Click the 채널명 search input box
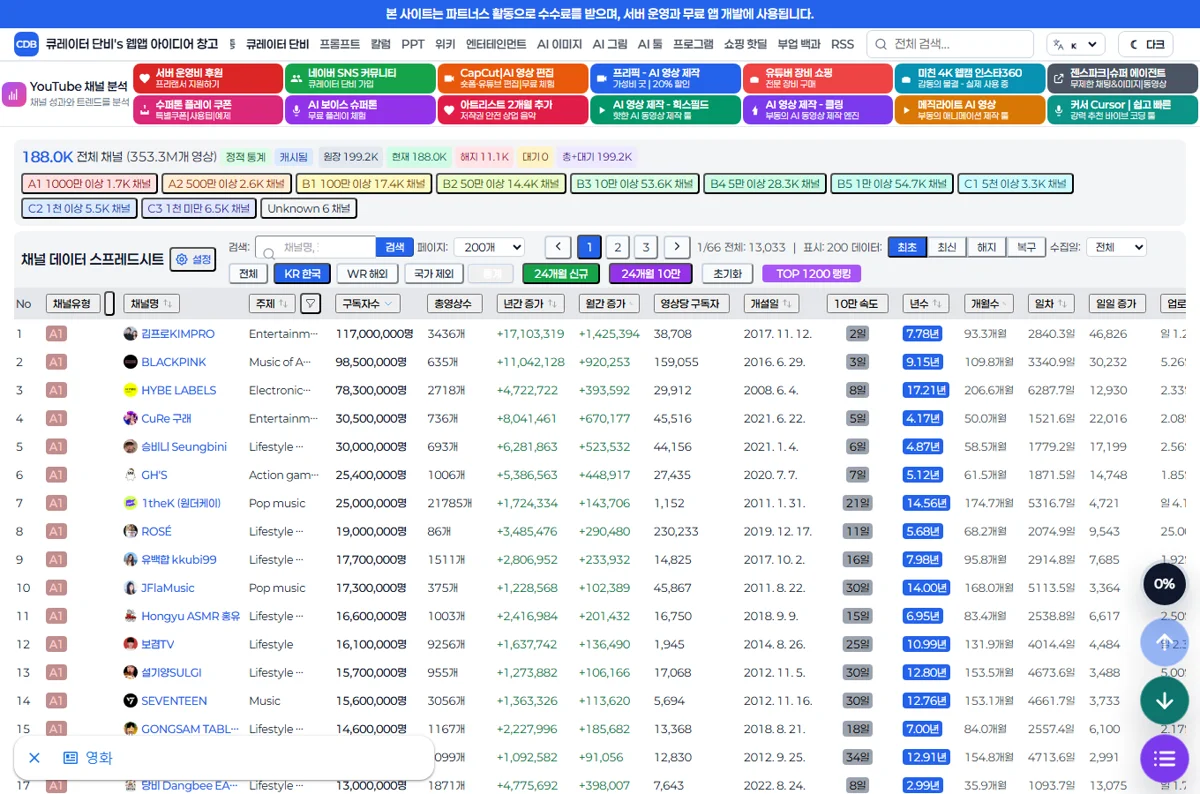Image resolution: width=1200 pixels, height=794 pixels. click(316, 247)
